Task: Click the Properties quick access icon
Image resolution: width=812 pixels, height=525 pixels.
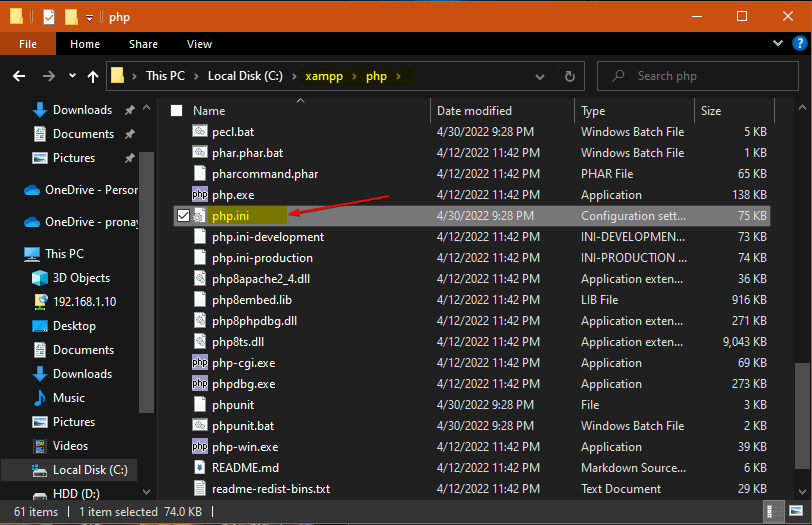Action: [49, 17]
